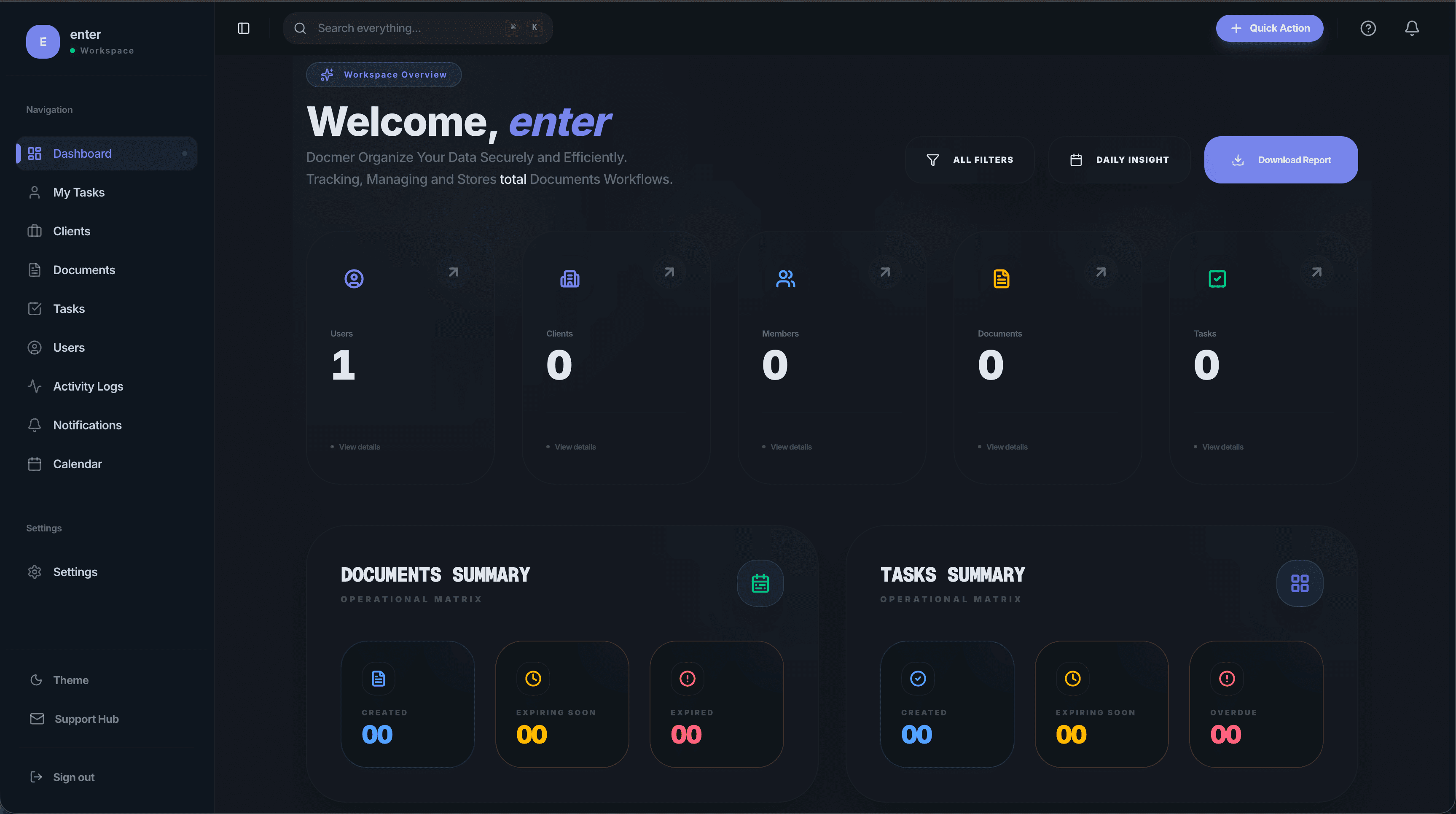Click the Tasks card arrow icon
The image size is (1456, 814).
pyautogui.click(x=1316, y=272)
